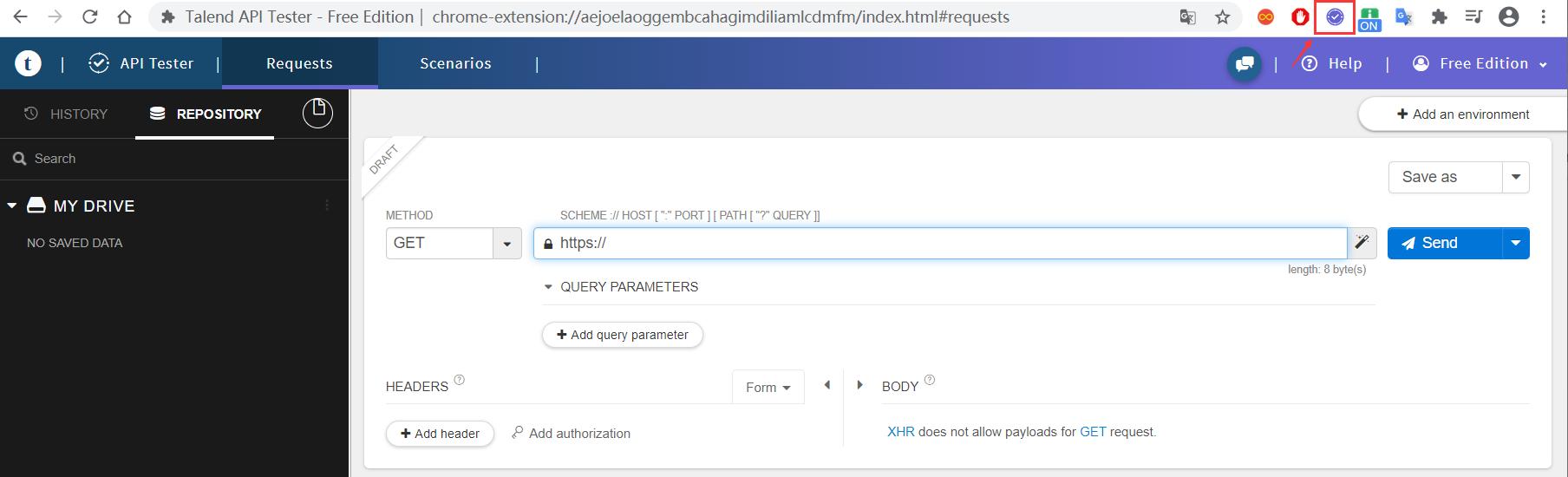The width and height of the screenshot is (1568, 477).
Task: Open the GET link in body note
Action: [x=1093, y=432]
